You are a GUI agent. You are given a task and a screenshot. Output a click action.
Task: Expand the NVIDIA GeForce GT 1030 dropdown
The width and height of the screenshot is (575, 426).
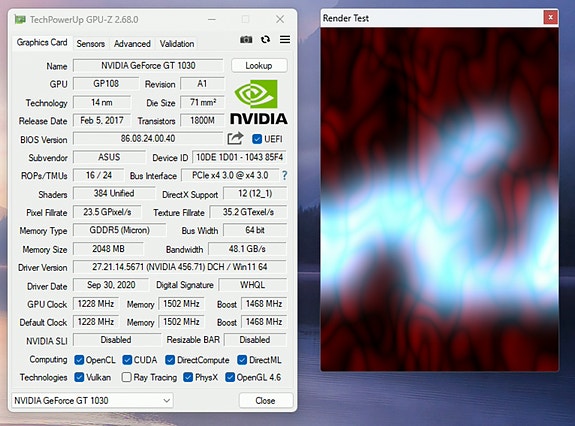coord(92,401)
